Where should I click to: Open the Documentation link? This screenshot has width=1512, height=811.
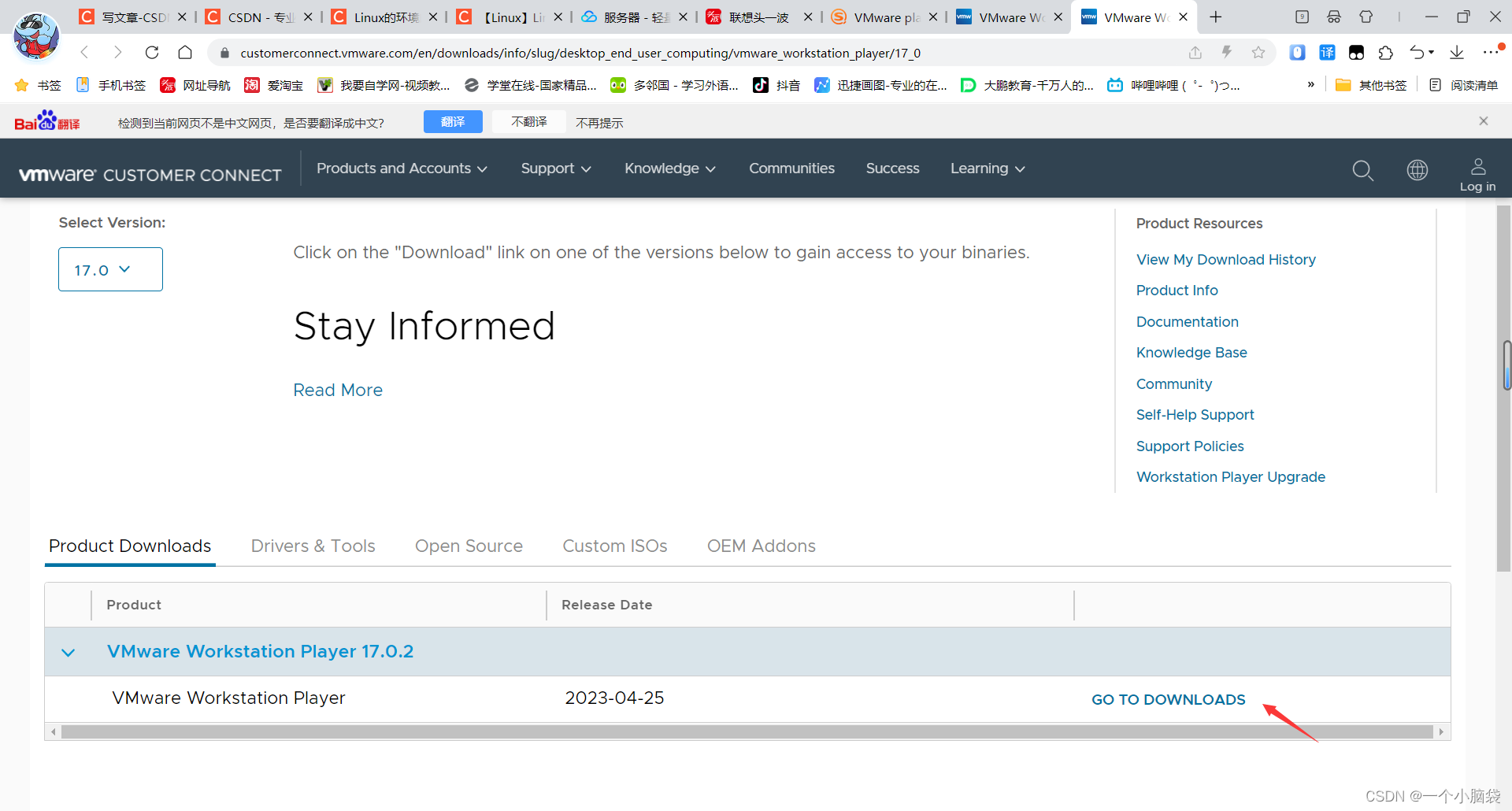pos(1187,322)
